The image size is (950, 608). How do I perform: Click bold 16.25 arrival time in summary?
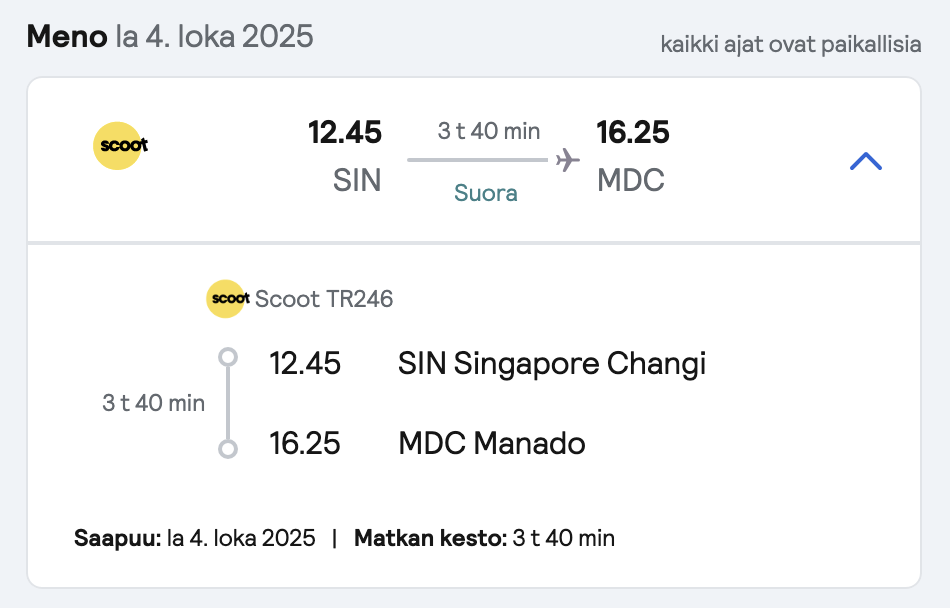pyautogui.click(x=633, y=132)
